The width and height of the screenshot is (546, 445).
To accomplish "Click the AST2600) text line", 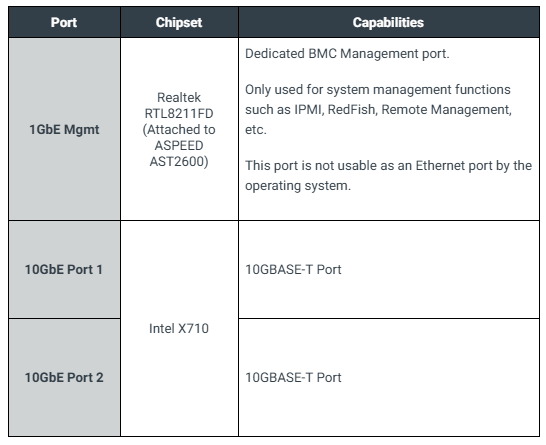I will click(179, 162).
